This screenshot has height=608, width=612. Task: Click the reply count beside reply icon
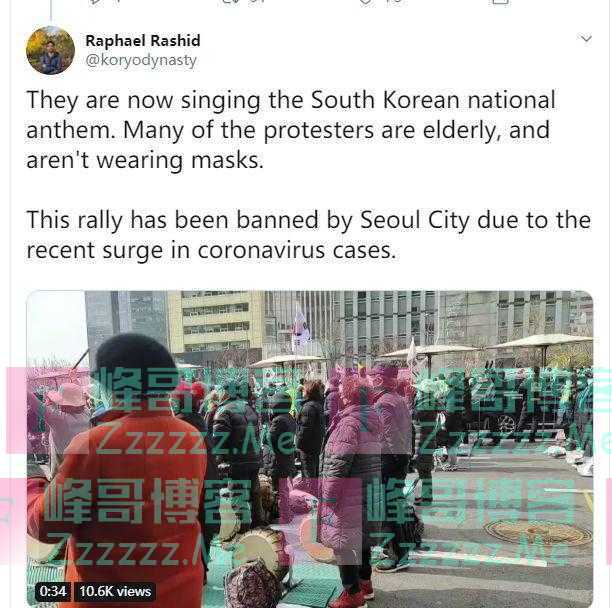pos(118,2)
